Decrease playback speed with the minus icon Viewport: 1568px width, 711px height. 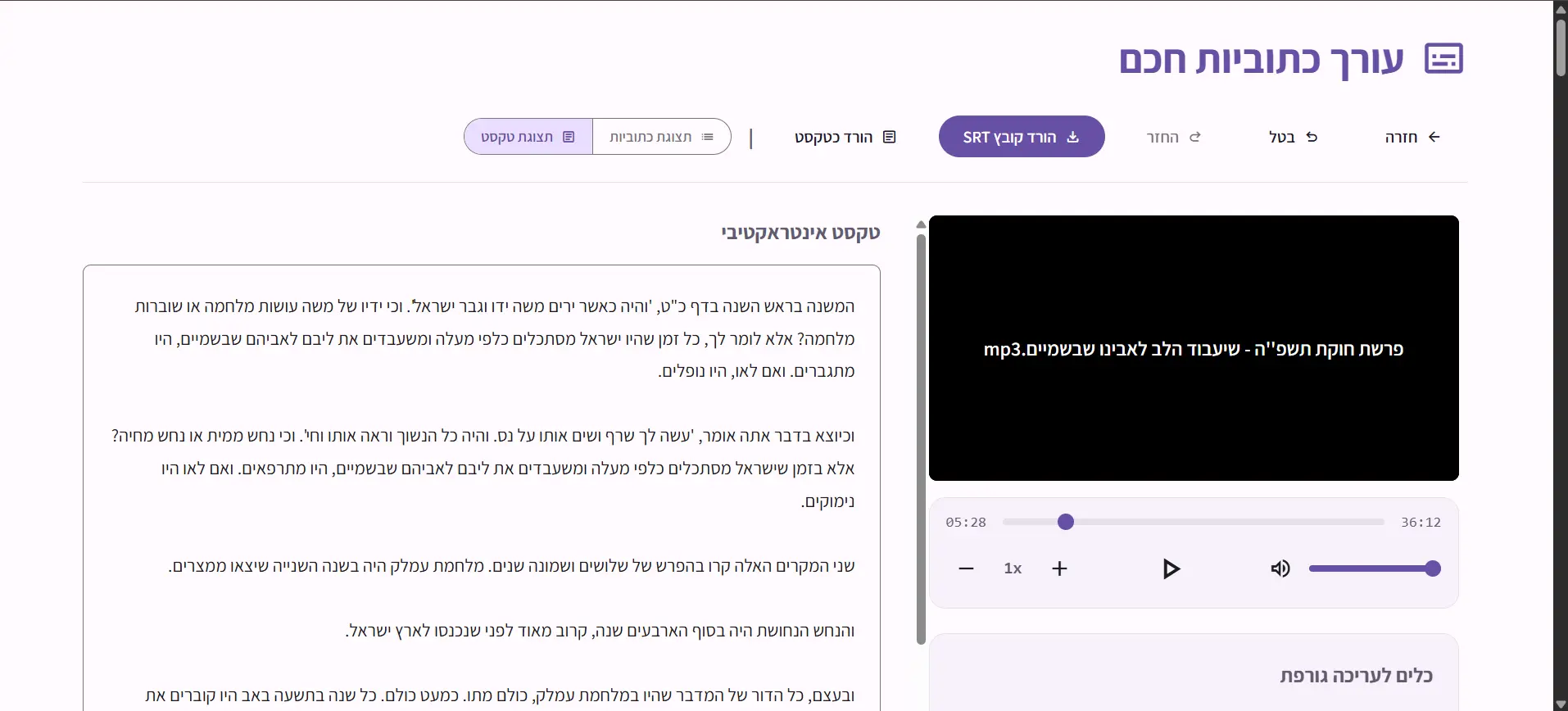[x=966, y=568]
